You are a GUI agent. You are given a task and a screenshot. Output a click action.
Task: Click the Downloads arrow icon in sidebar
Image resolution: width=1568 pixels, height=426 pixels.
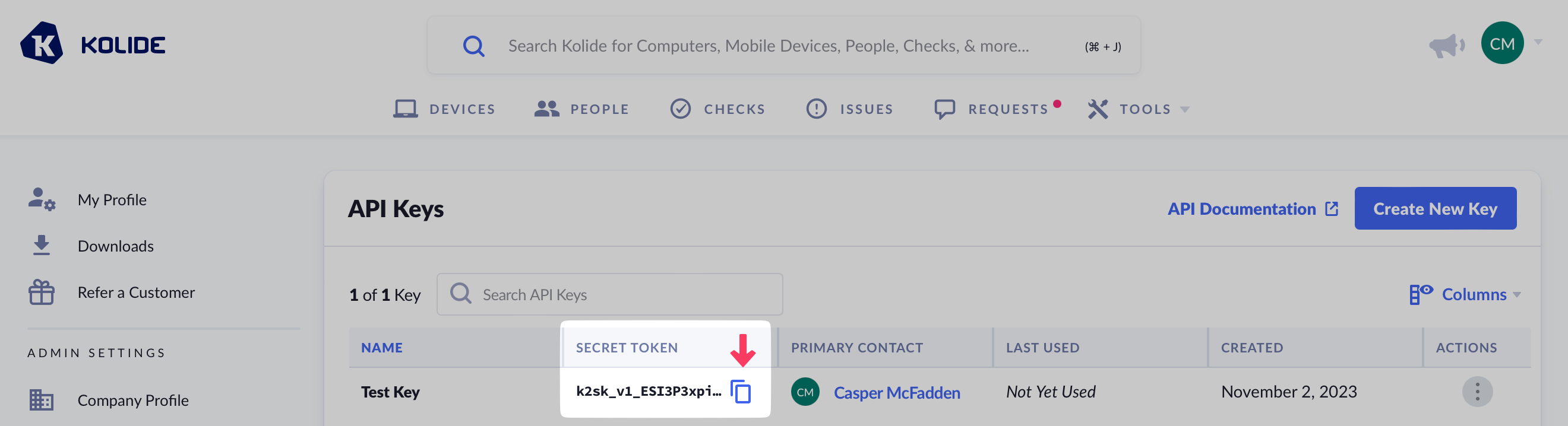pos(42,246)
